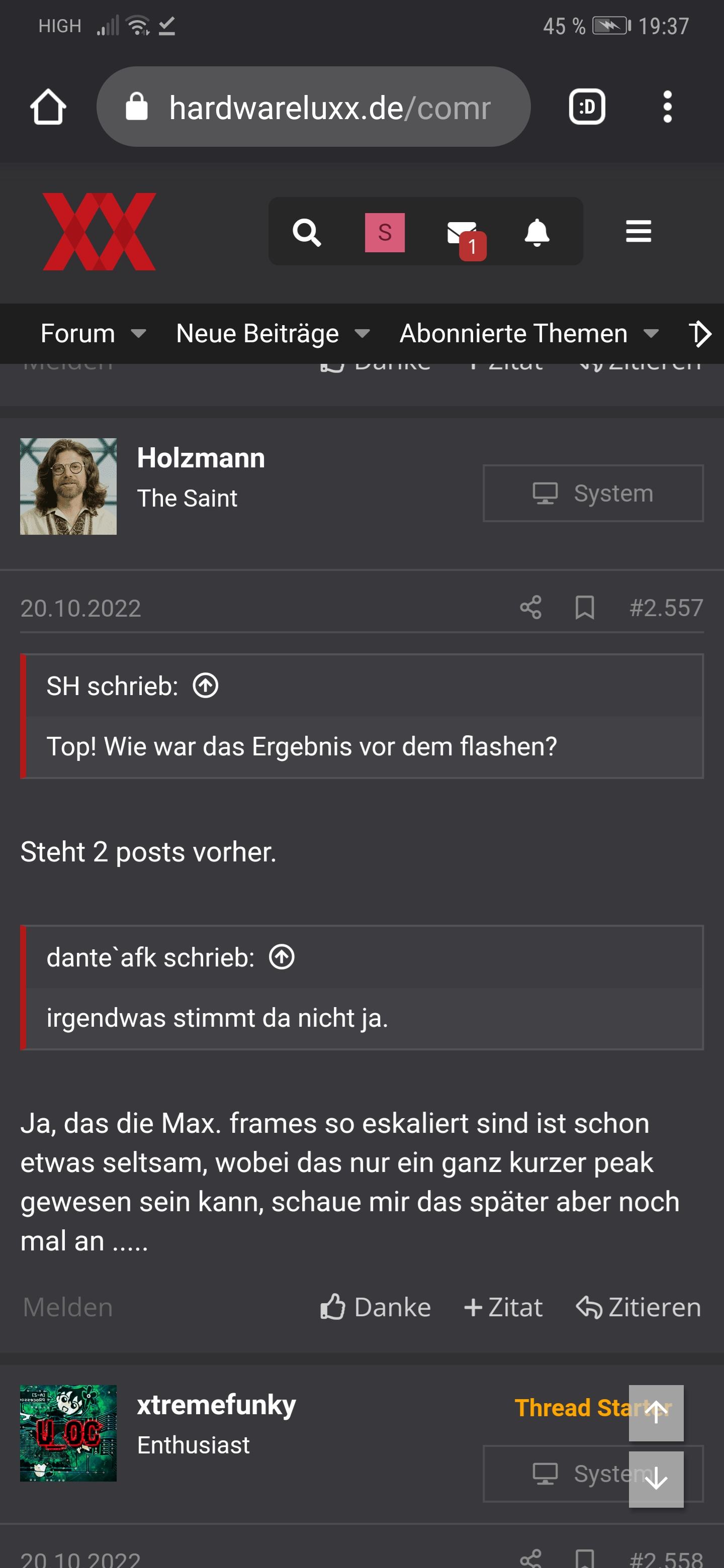This screenshot has height=1568, width=724.
Task: Show Holzmann's System info
Action: [x=592, y=493]
